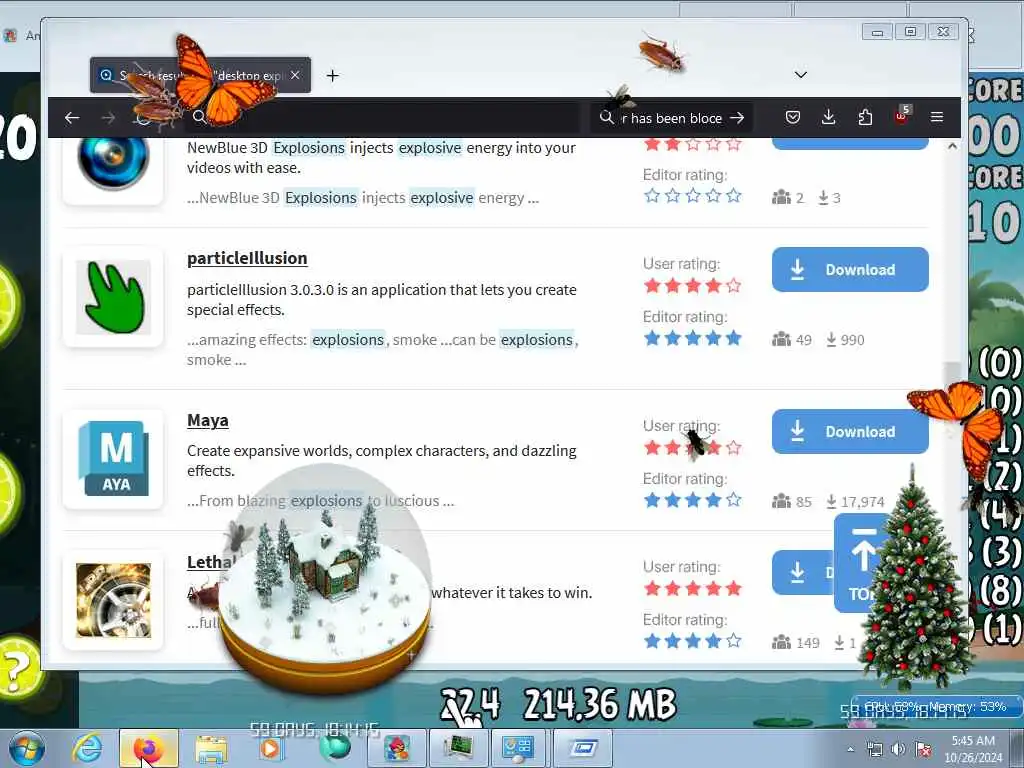Viewport: 1024px width, 768px height.
Task: Open the Task Manager monitor taskbar icon
Action: click(458, 748)
